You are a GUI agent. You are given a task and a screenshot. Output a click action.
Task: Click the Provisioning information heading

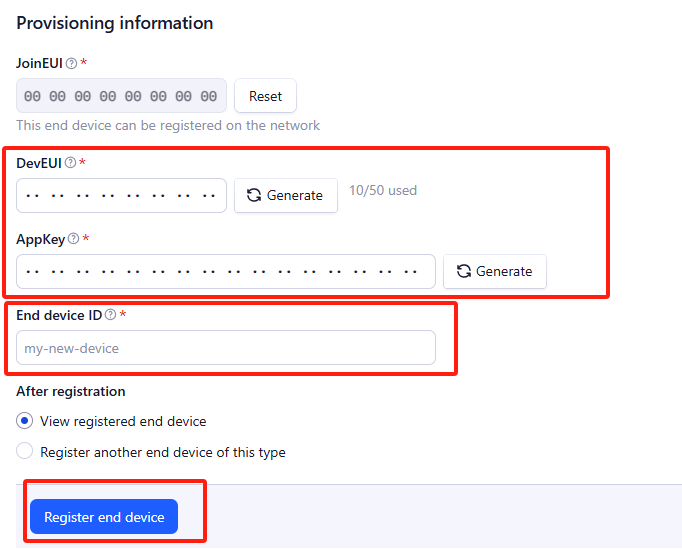click(x=115, y=23)
